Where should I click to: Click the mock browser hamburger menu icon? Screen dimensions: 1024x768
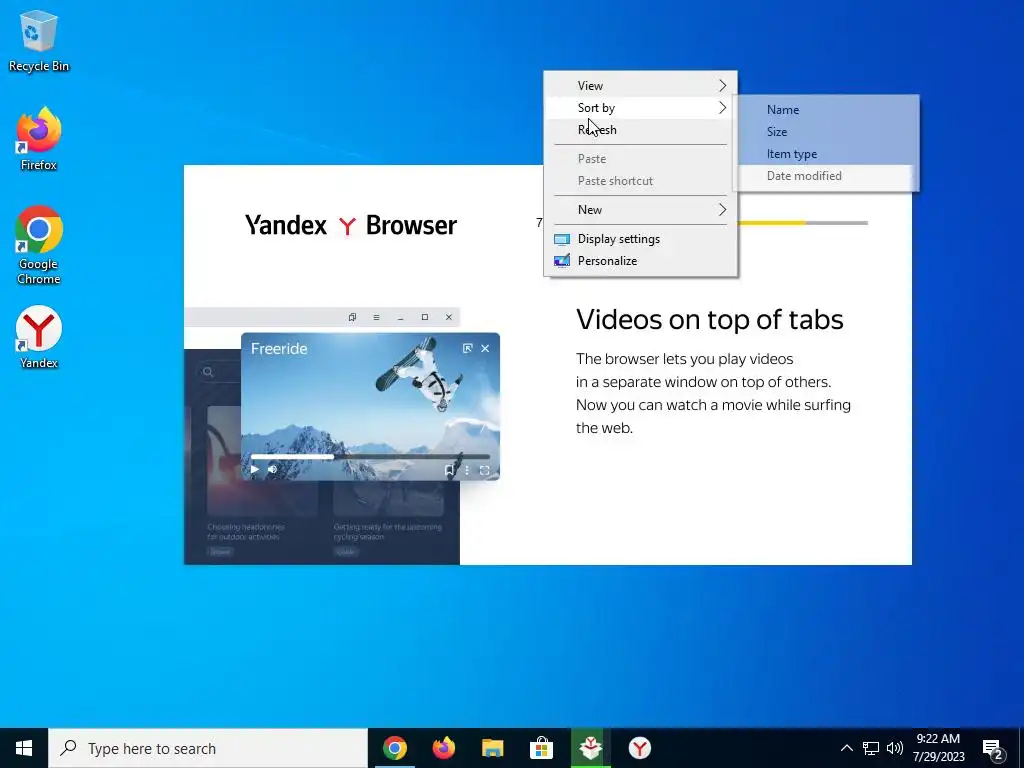pyautogui.click(x=376, y=317)
